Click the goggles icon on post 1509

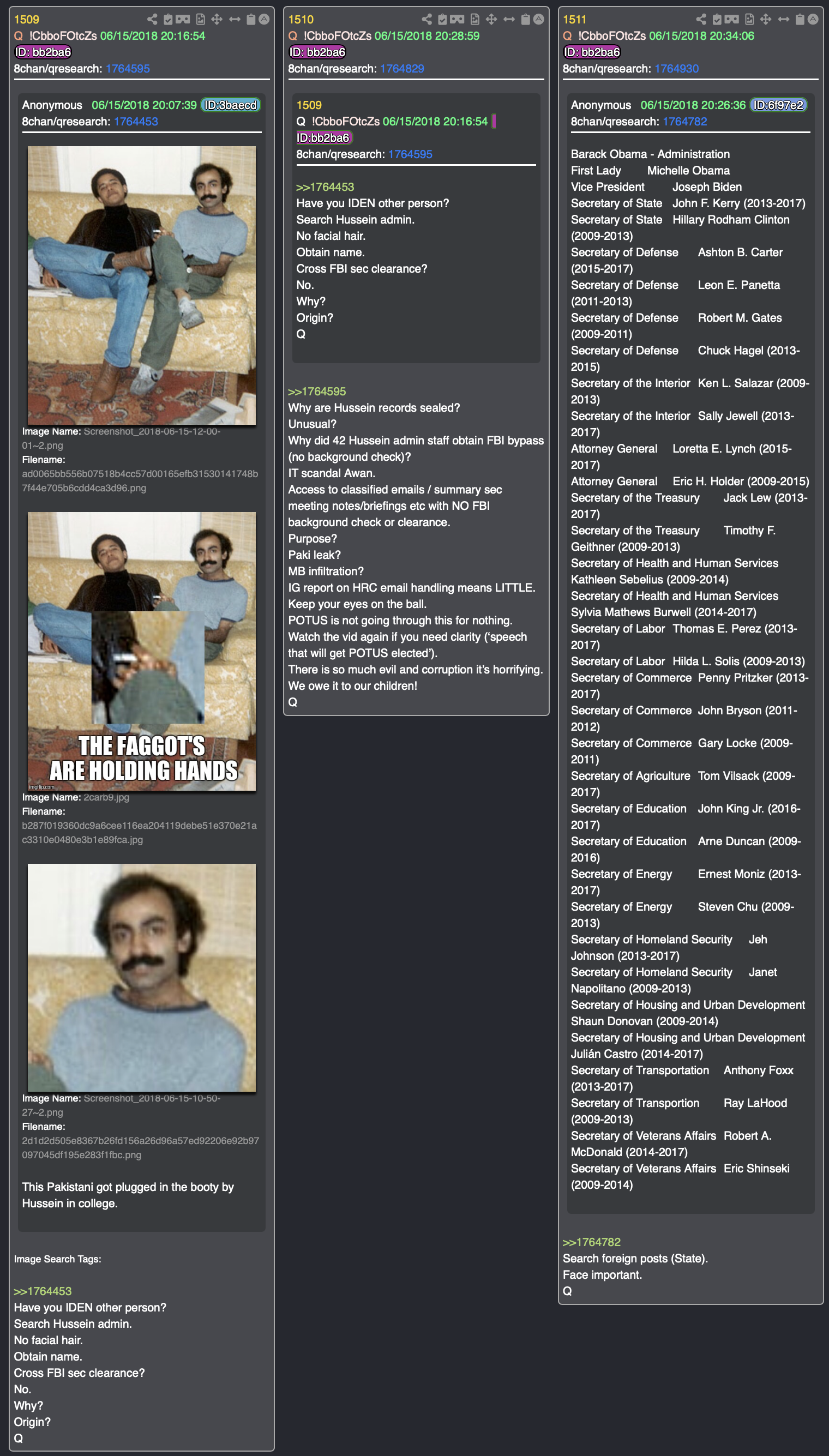click(183, 19)
